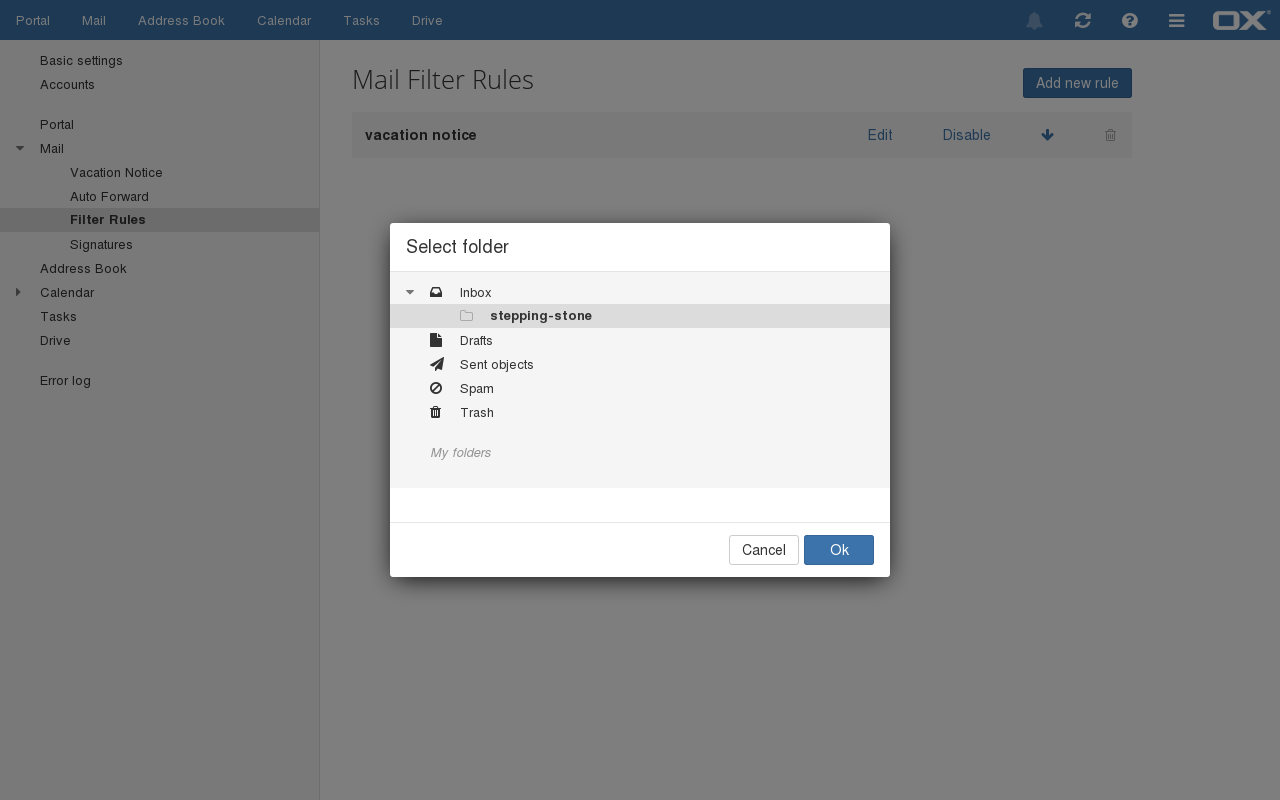The height and width of the screenshot is (800, 1280).
Task: Open the Address Book tab
Action: click(181, 20)
